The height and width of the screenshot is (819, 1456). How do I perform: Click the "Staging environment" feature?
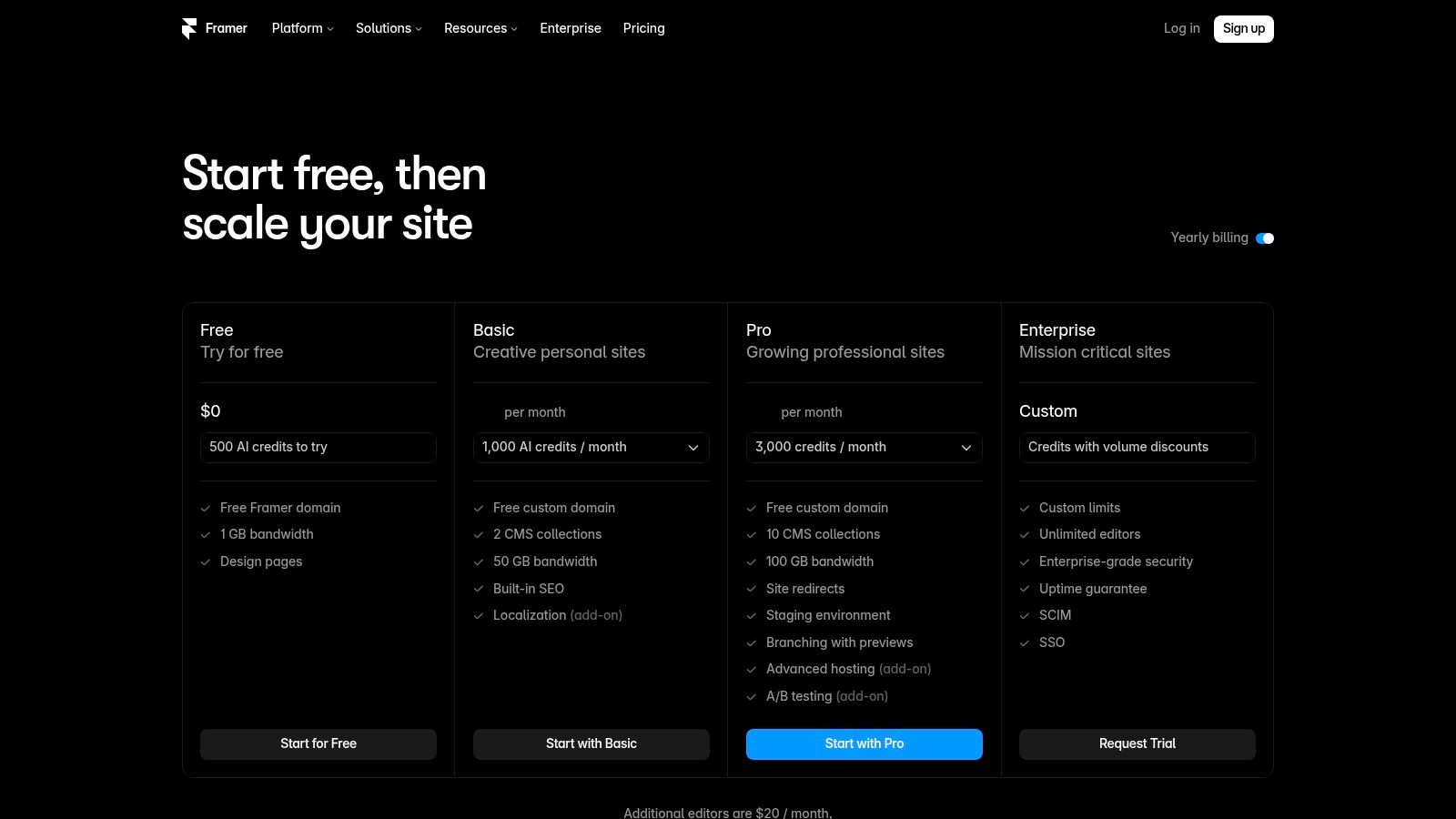click(828, 615)
